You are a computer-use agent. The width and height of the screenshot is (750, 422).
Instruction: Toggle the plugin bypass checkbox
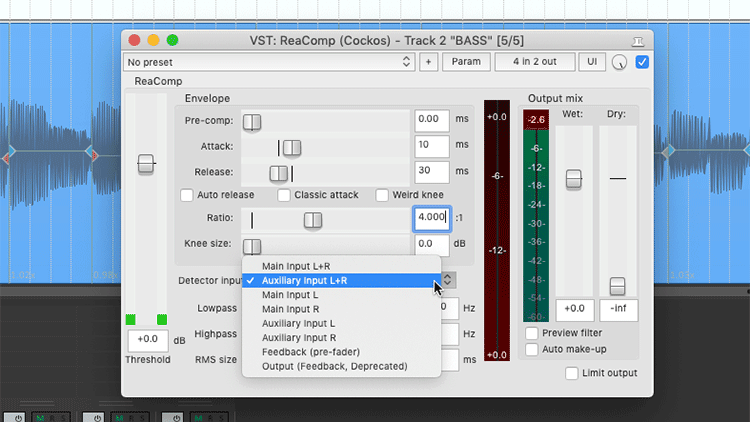[642, 62]
